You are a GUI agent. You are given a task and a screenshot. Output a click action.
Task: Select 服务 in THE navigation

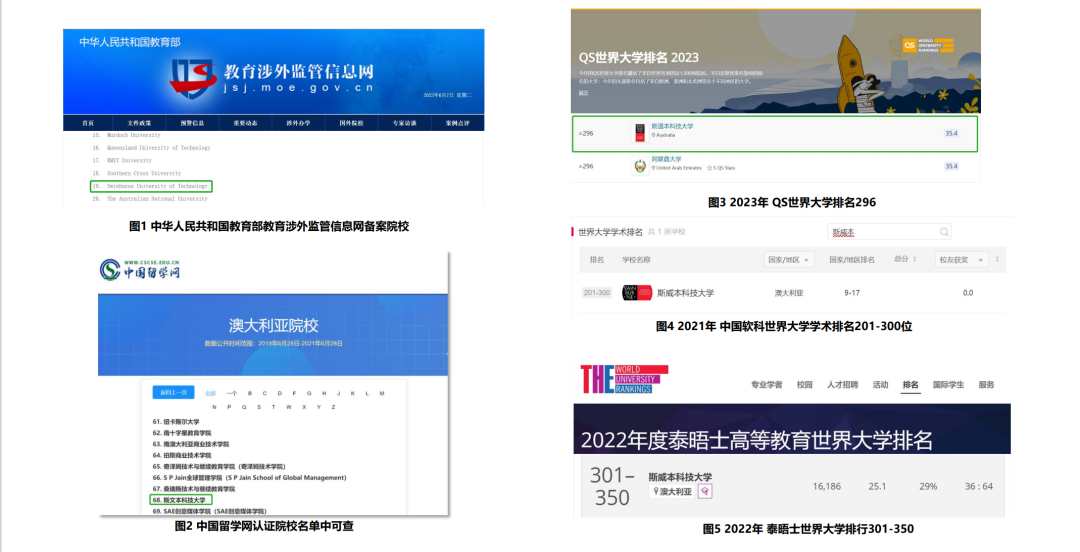(x=986, y=385)
